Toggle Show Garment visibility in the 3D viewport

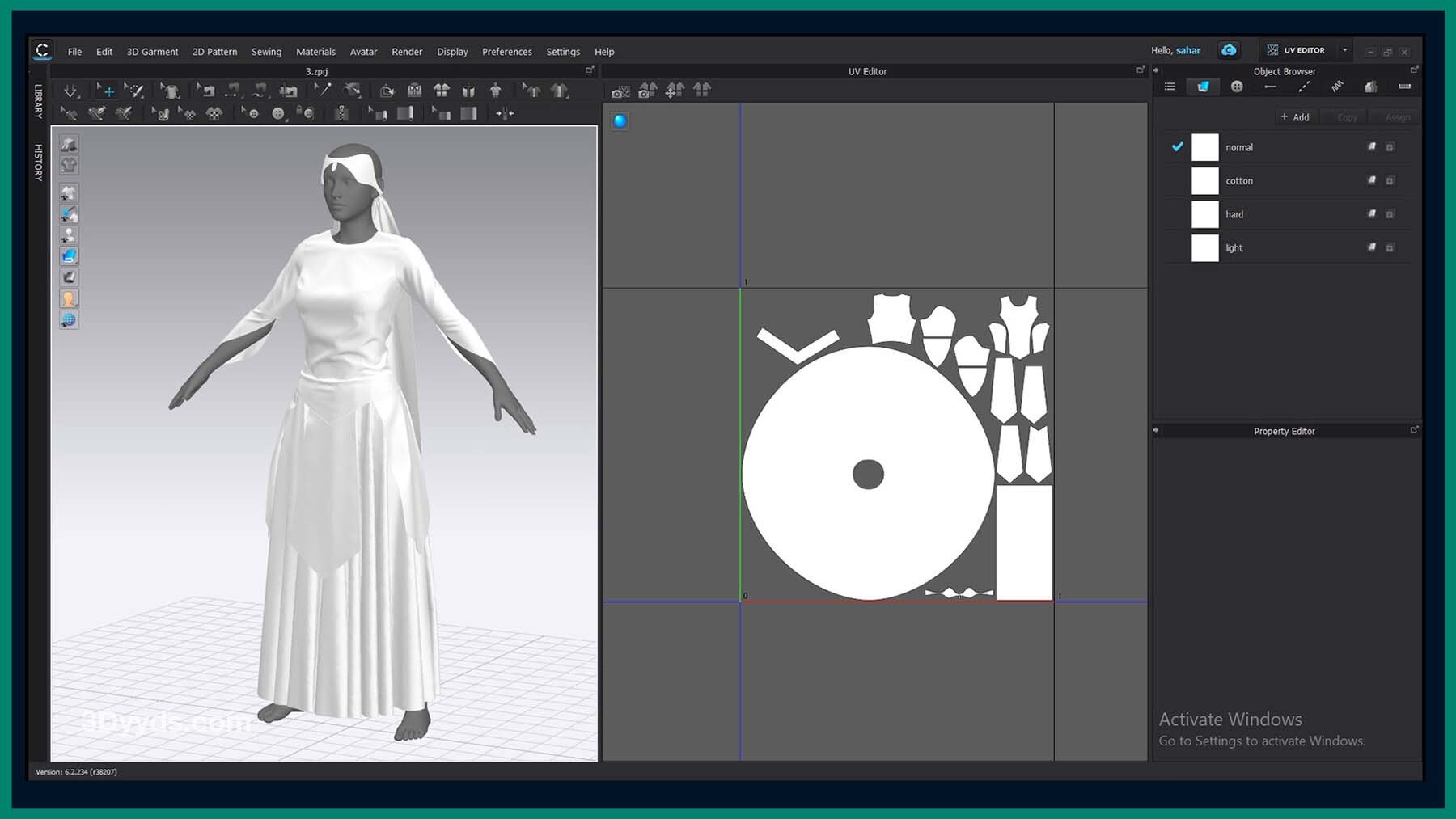tap(69, 193)
